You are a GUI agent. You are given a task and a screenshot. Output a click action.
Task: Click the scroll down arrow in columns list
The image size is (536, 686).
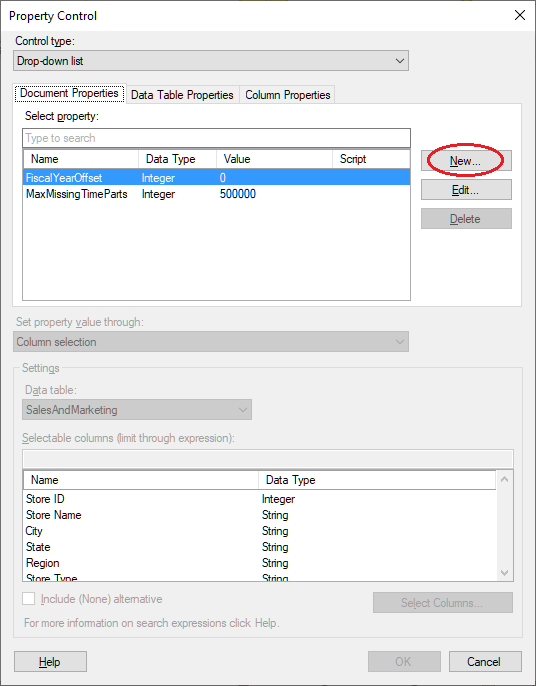click(x=504, y=573)
